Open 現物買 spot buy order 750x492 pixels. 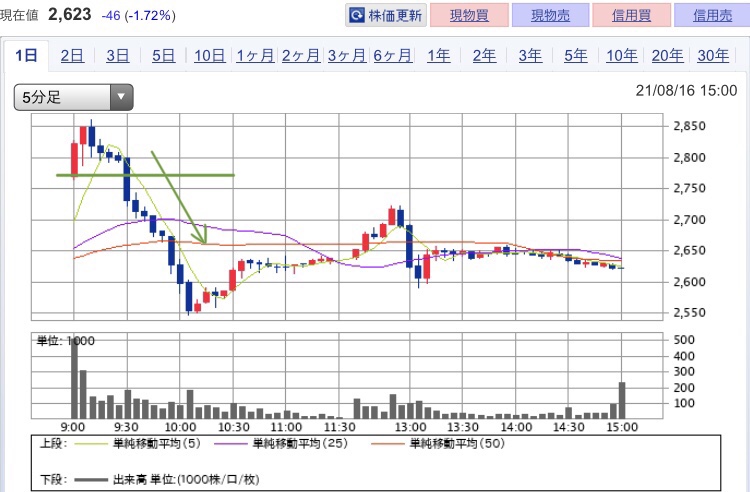(469, 15)
